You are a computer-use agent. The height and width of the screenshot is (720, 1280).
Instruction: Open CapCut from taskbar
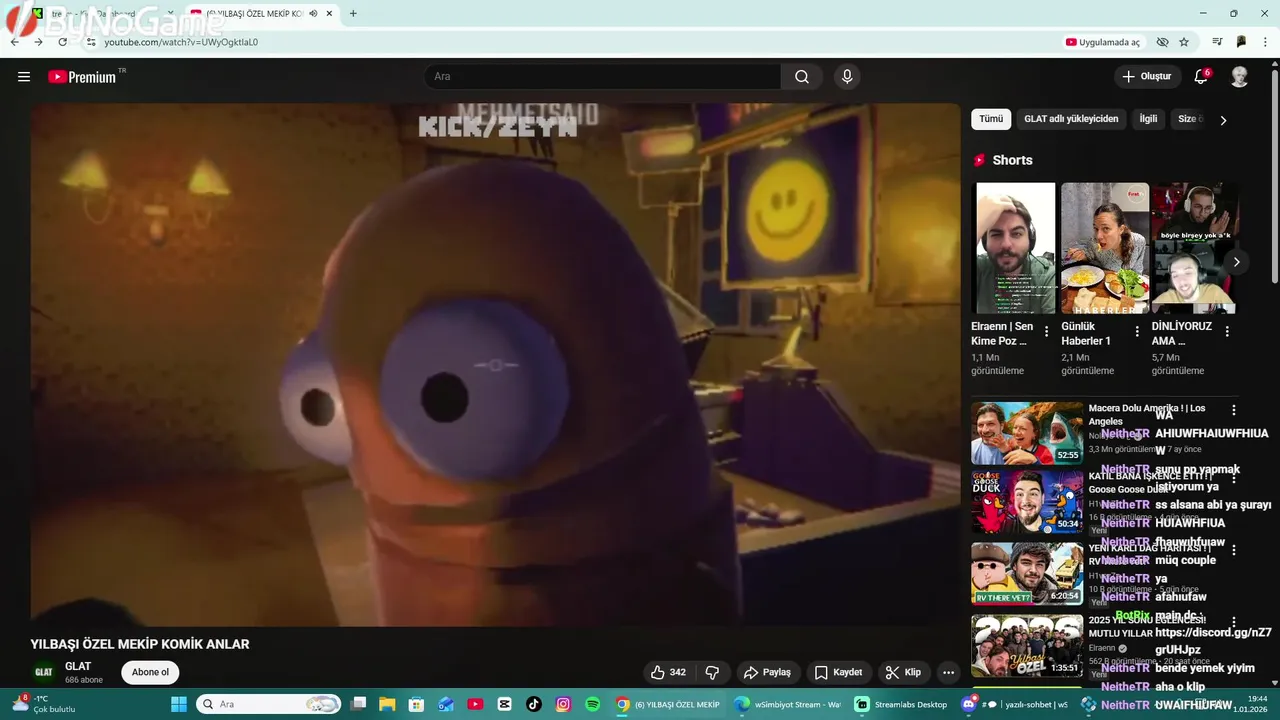point(504,704)
